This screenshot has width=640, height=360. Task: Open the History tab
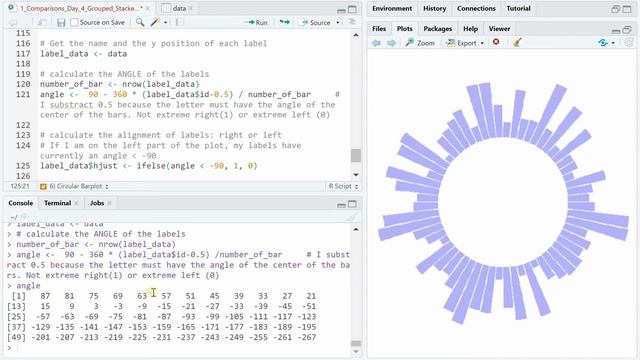click(434, 8)
